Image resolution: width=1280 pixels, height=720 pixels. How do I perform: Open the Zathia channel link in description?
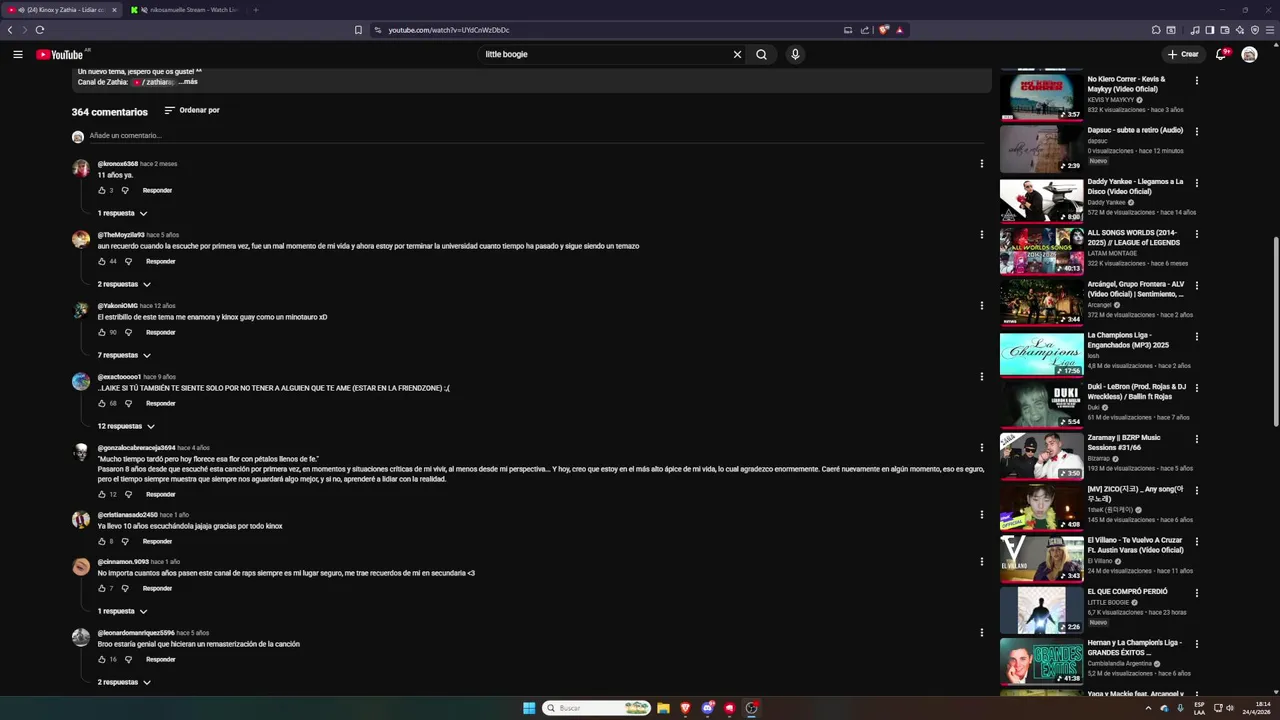[x=153, y=82]
